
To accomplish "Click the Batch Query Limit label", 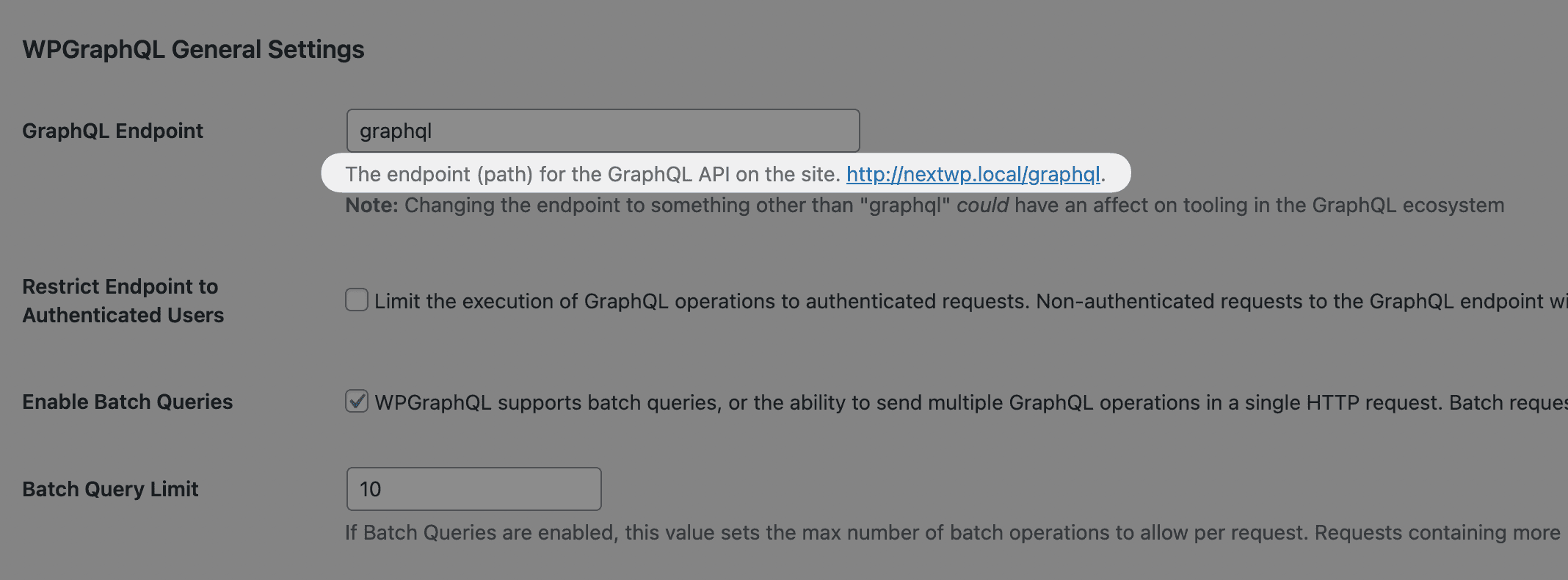I will point(110,488).
